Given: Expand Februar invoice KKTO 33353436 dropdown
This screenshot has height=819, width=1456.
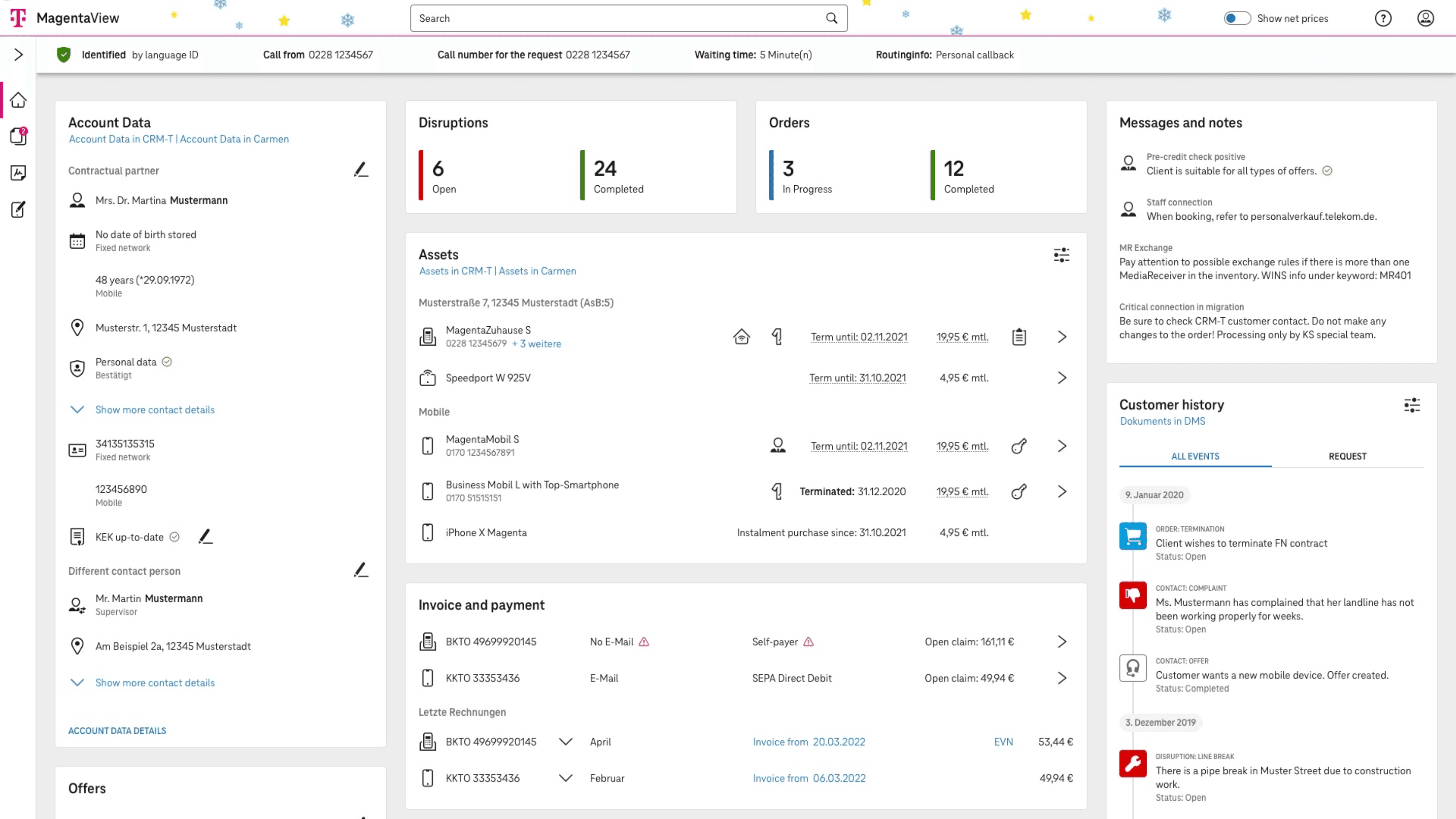Looking at the screenshot, I should [x=565, y=778].
